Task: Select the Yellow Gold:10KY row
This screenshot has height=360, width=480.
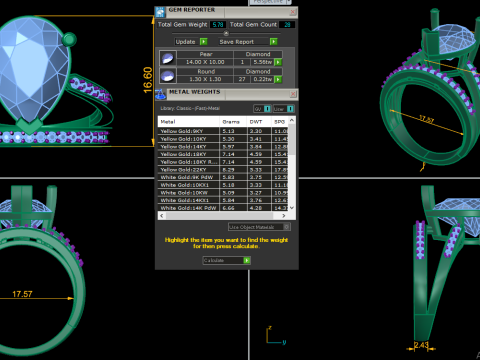Action: coord(223,139)
